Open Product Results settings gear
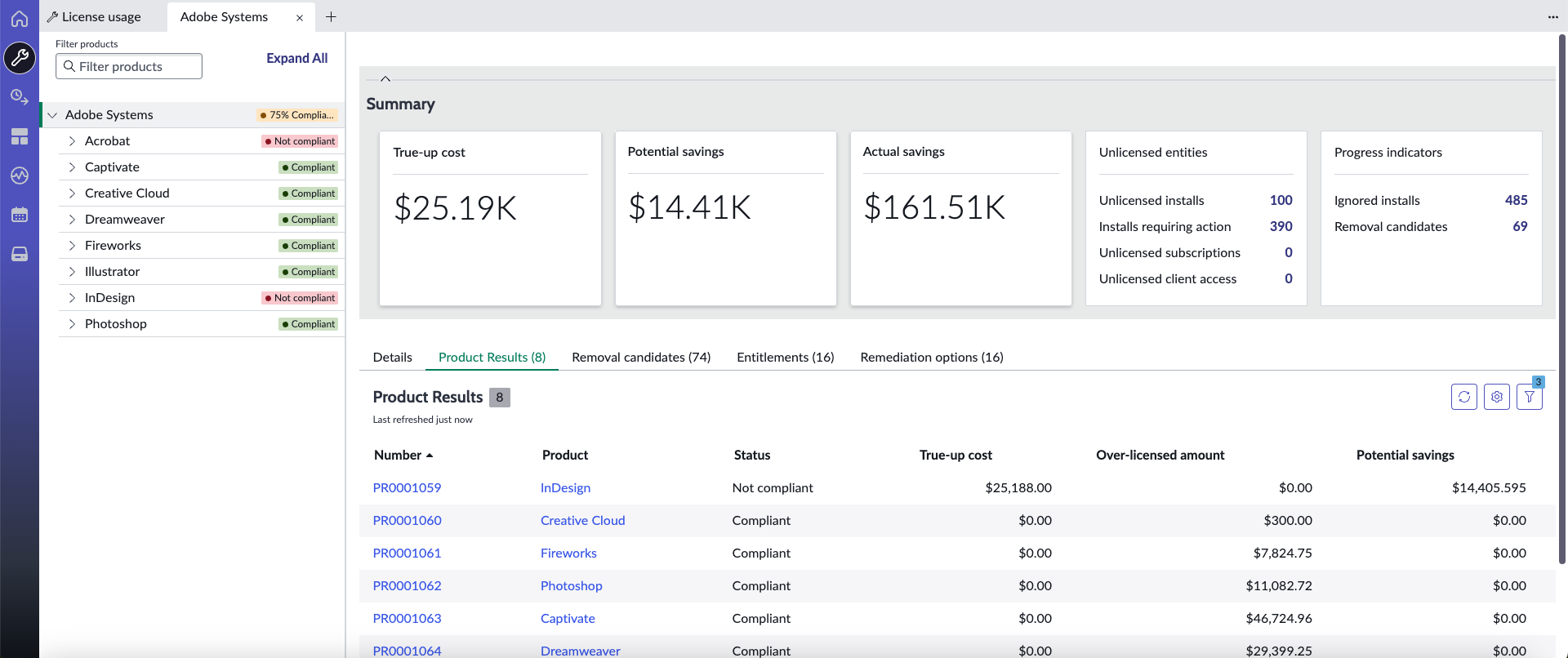The height and width of the screenshot is (658, 1568). pyautogui.click(x=1497, y=397)
